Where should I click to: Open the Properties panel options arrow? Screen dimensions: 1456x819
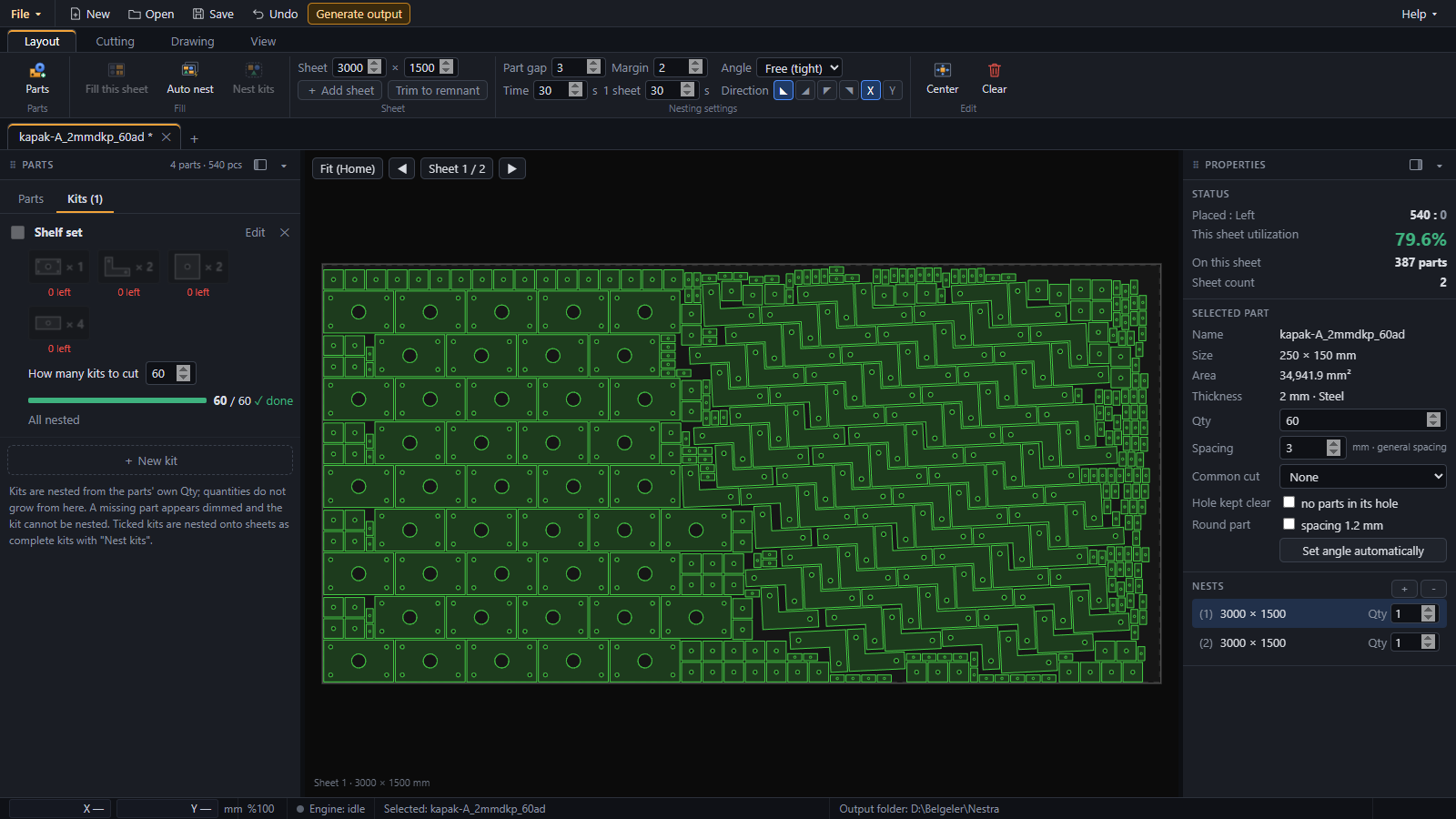click(1440, 166)
